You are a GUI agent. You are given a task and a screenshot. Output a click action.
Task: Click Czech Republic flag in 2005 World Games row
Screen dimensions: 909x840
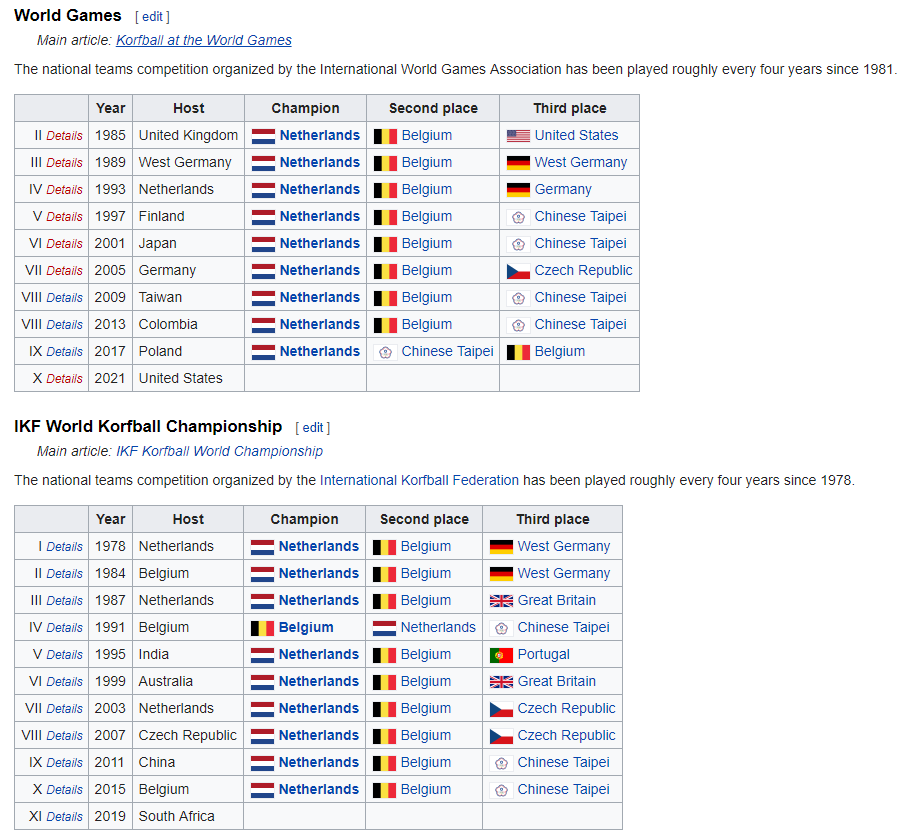coord(518,271)
